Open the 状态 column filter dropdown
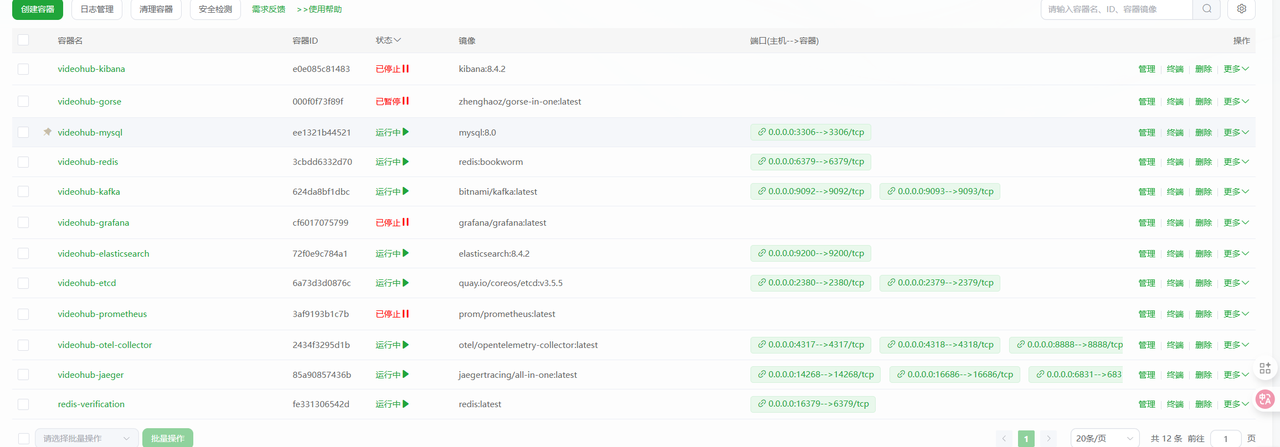 [x=389, y=40]
